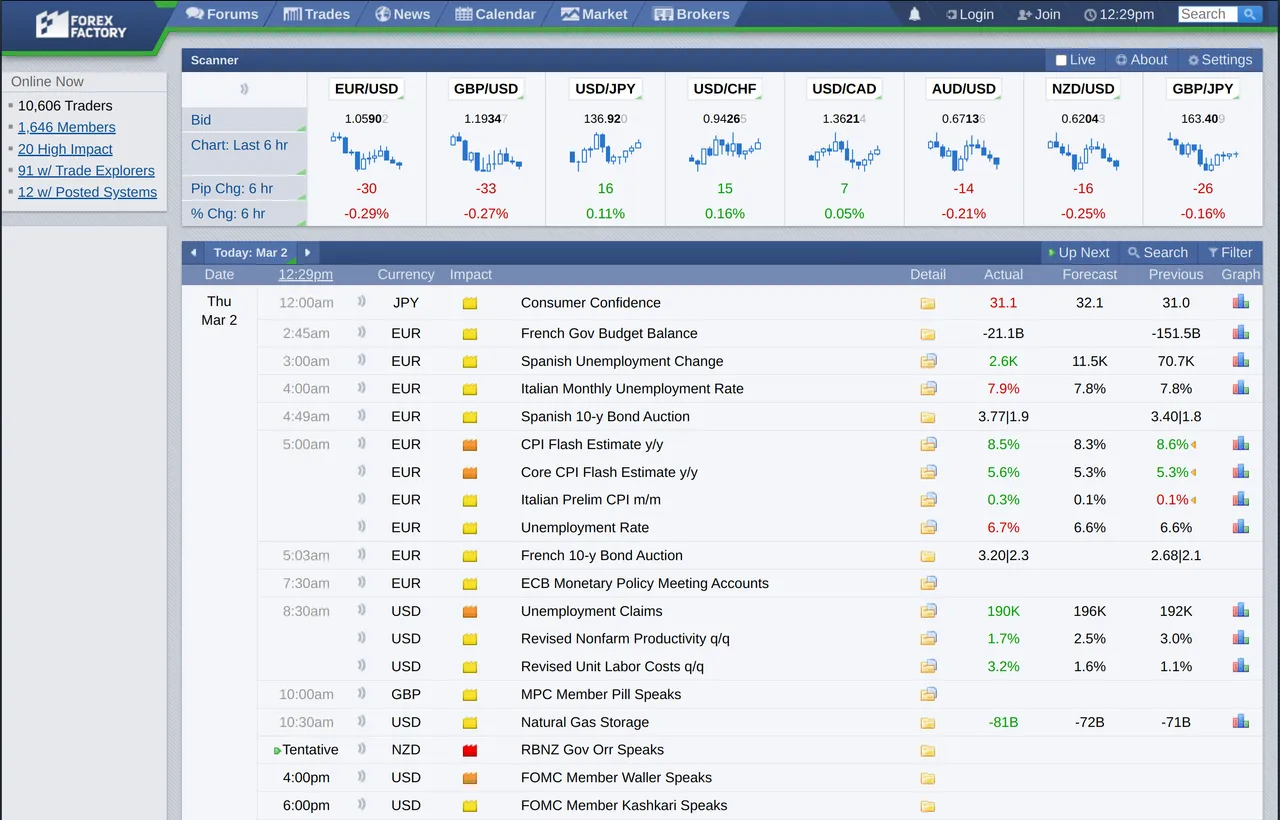Image resolution: width=1280 pixels, height=820 pixels.
Task: Show graph for French Gov Budget Balance
Action: [x=1241, y=332]
